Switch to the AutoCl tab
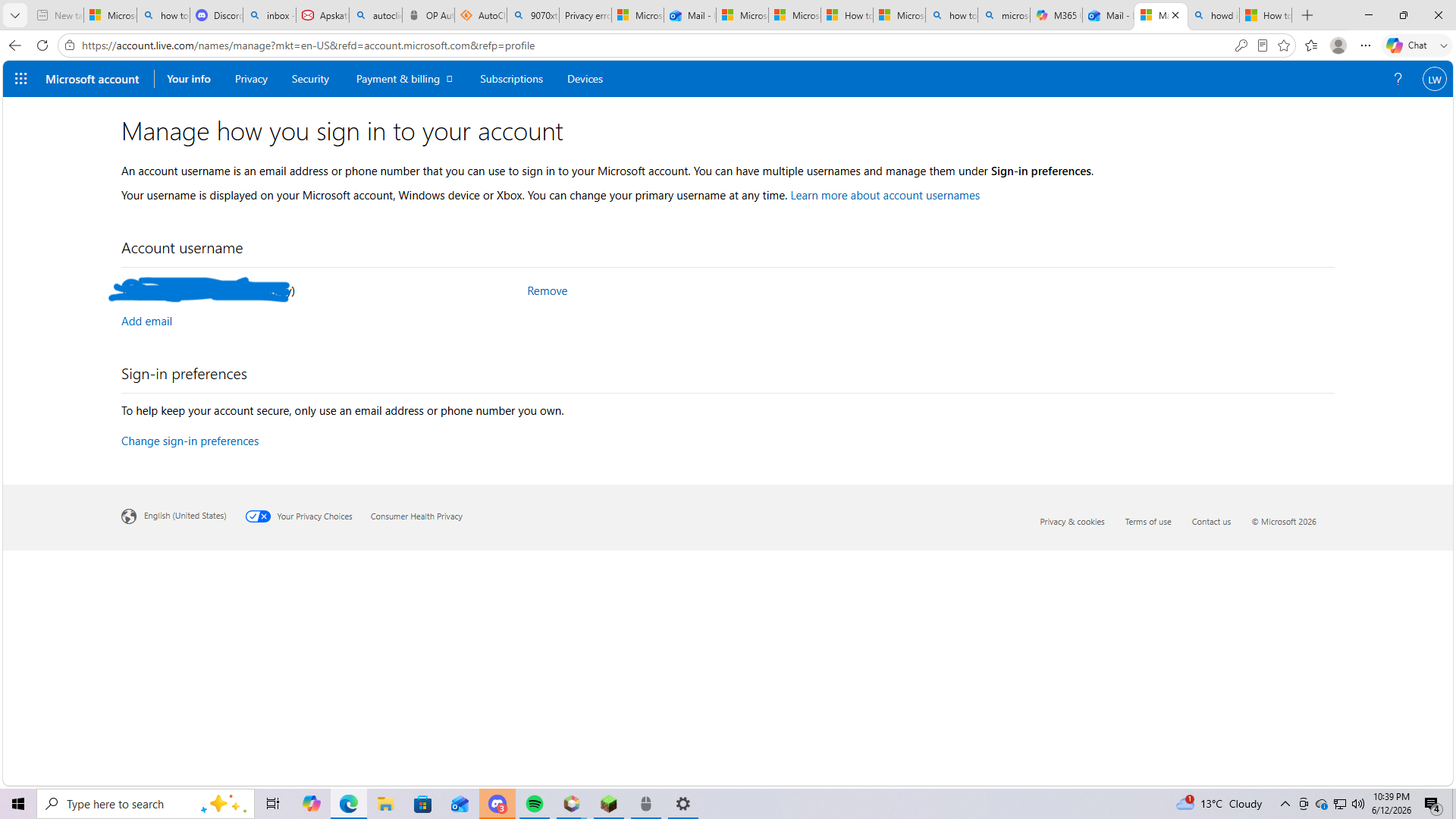The height and width of the screenshot is (819, 1456). (x=481, y=15)
